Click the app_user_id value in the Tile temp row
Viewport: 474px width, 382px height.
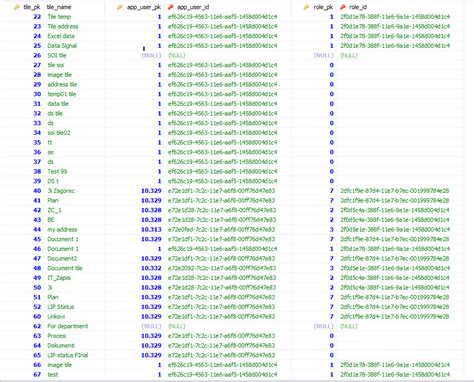(x=222, y=17)
